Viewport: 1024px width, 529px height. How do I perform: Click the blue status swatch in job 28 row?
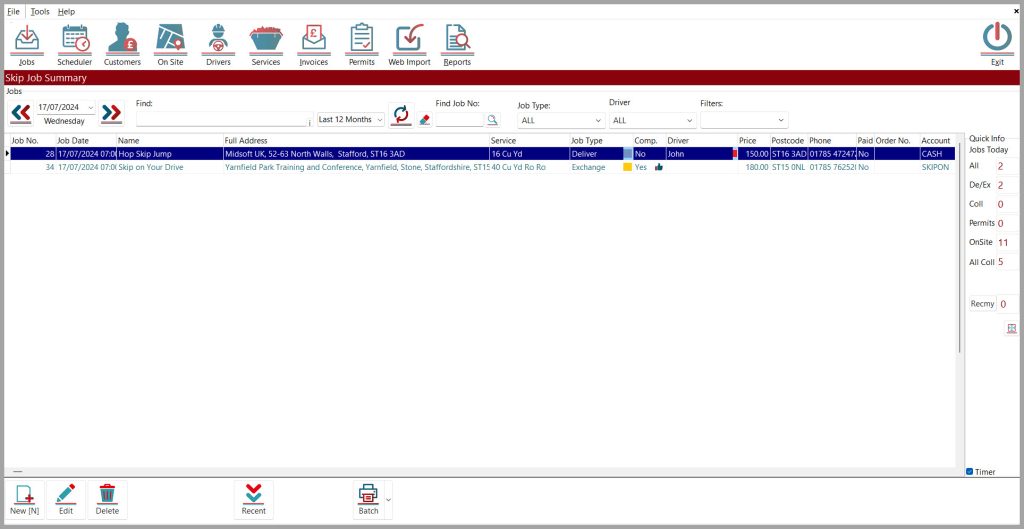pos(628,153)
